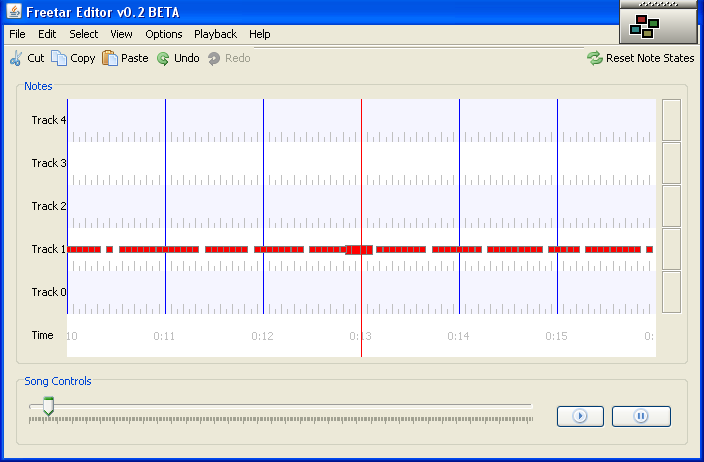
Task: Click the Copy toolbar label
Action: 83,59
